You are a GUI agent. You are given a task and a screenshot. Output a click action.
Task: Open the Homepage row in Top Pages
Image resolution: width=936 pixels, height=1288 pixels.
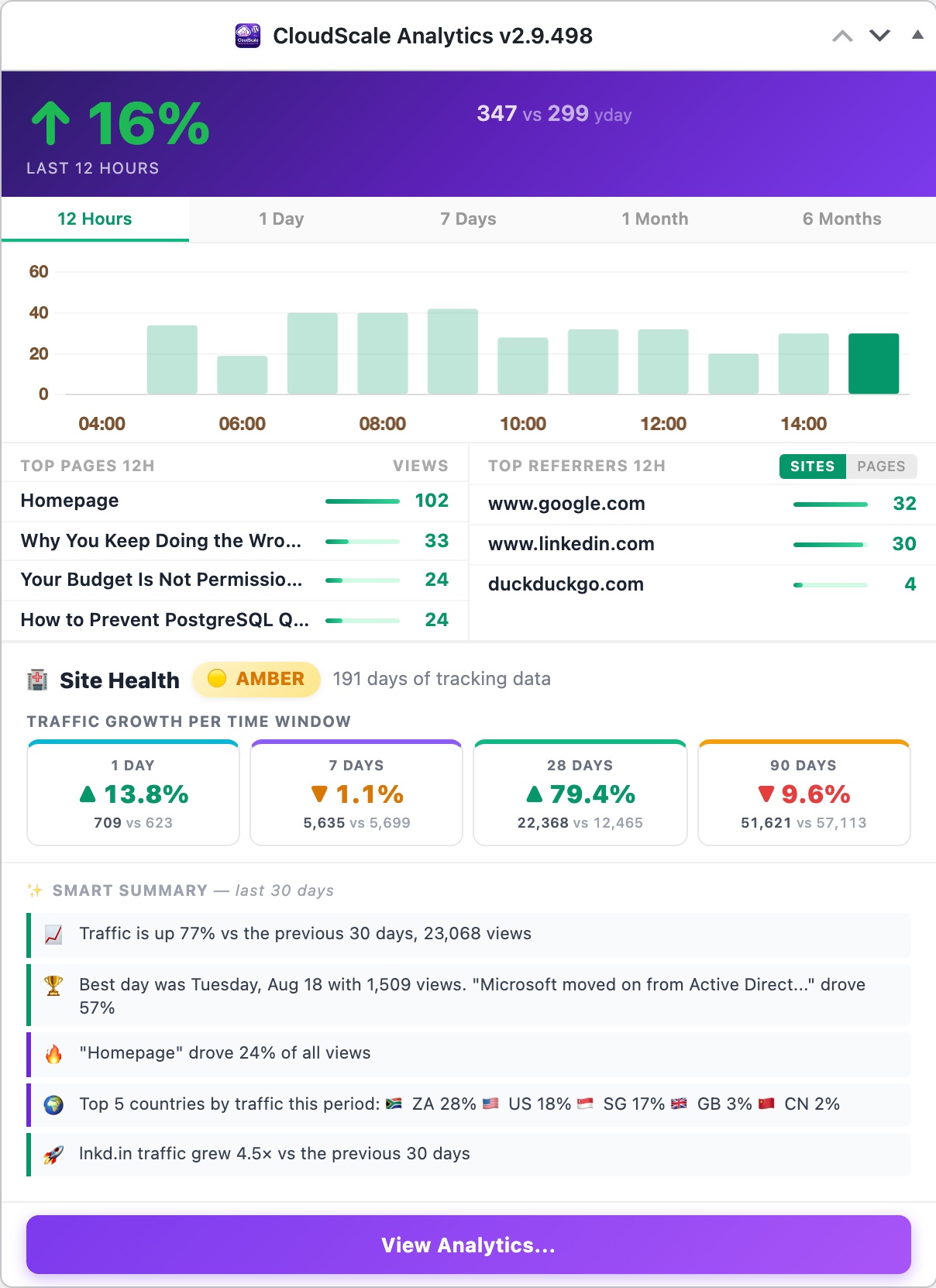click(x=235, y=501)
